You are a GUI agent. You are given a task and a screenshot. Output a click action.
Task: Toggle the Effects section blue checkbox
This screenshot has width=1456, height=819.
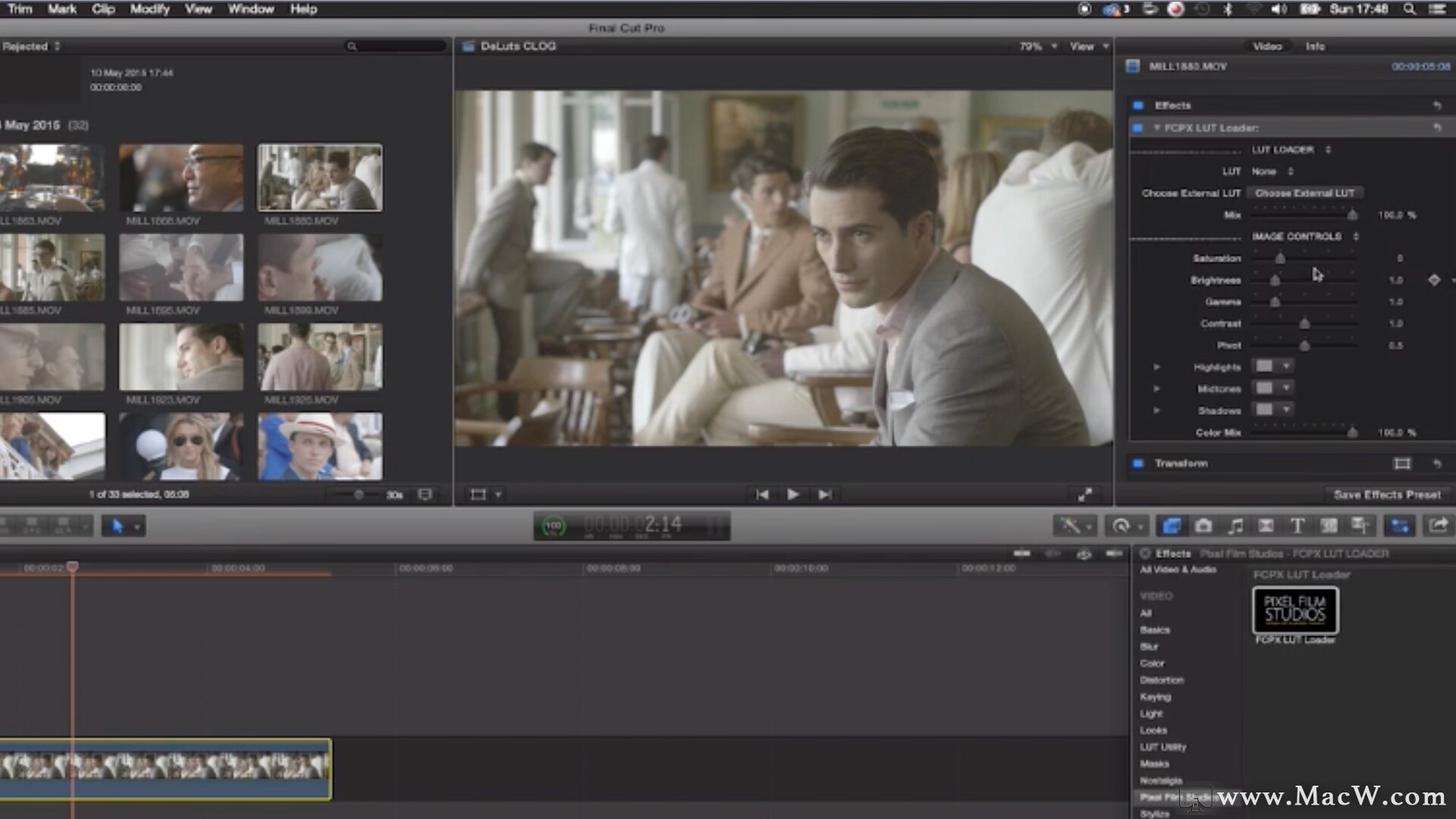click(1137, 105)
